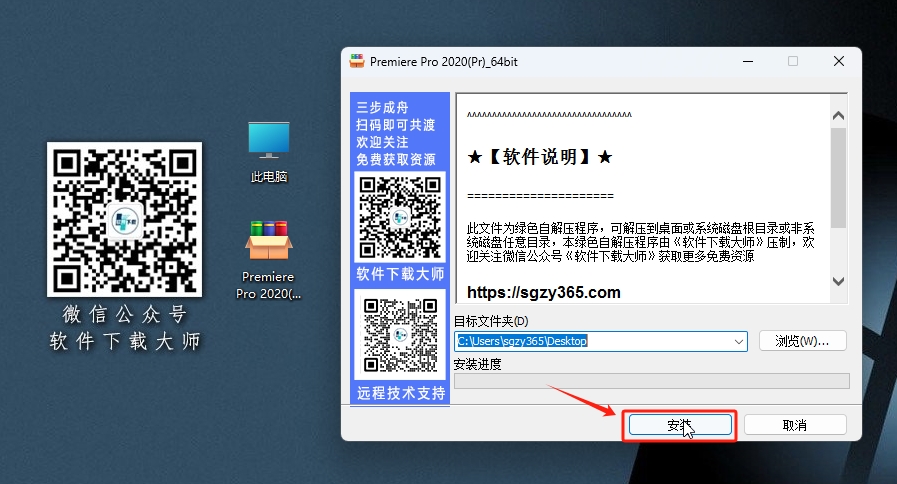Click the Premiere Pro 2020(Pr)_64bit title text

[x=443, y=62]
